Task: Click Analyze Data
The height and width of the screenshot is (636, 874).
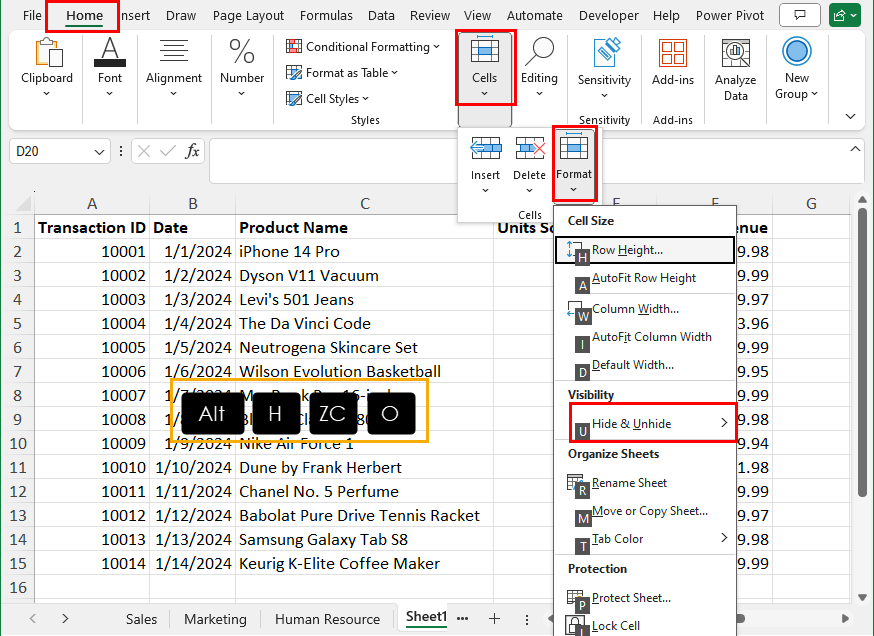Action: pos(735,70)
